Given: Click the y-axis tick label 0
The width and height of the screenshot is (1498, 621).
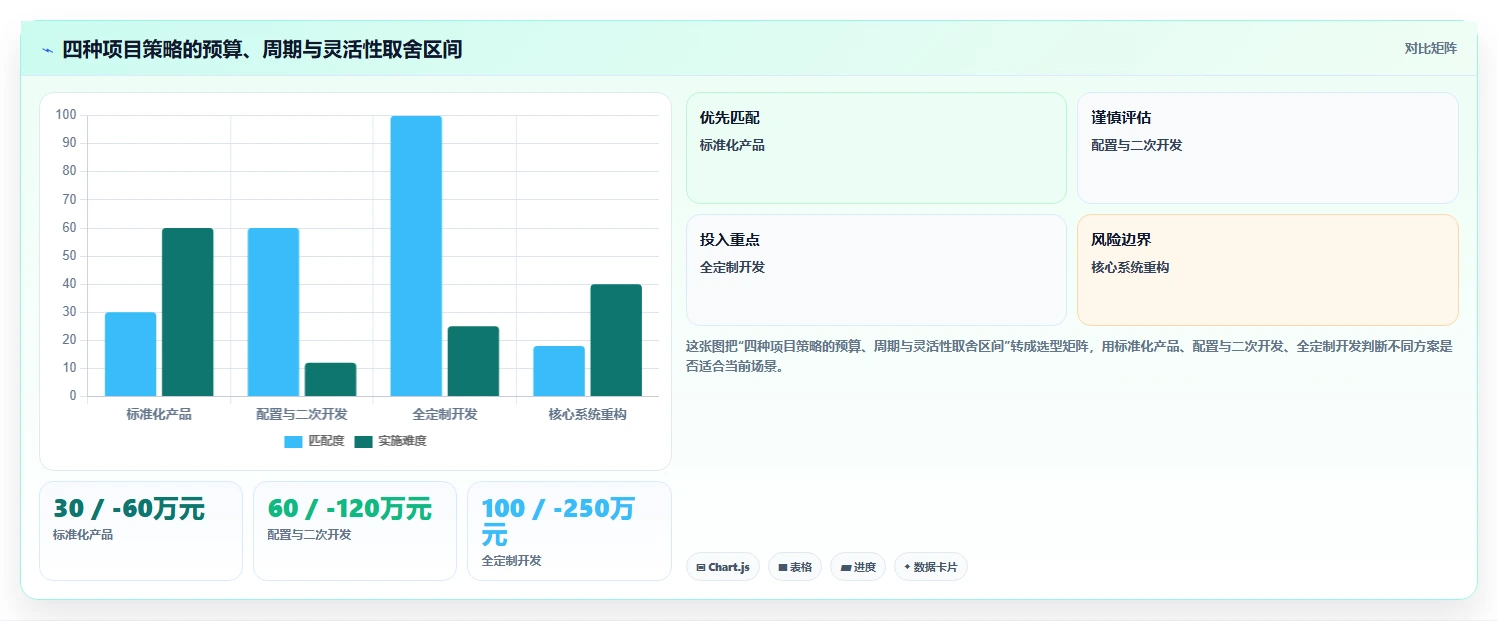Looking at the screenshot, I should point(73,396).
